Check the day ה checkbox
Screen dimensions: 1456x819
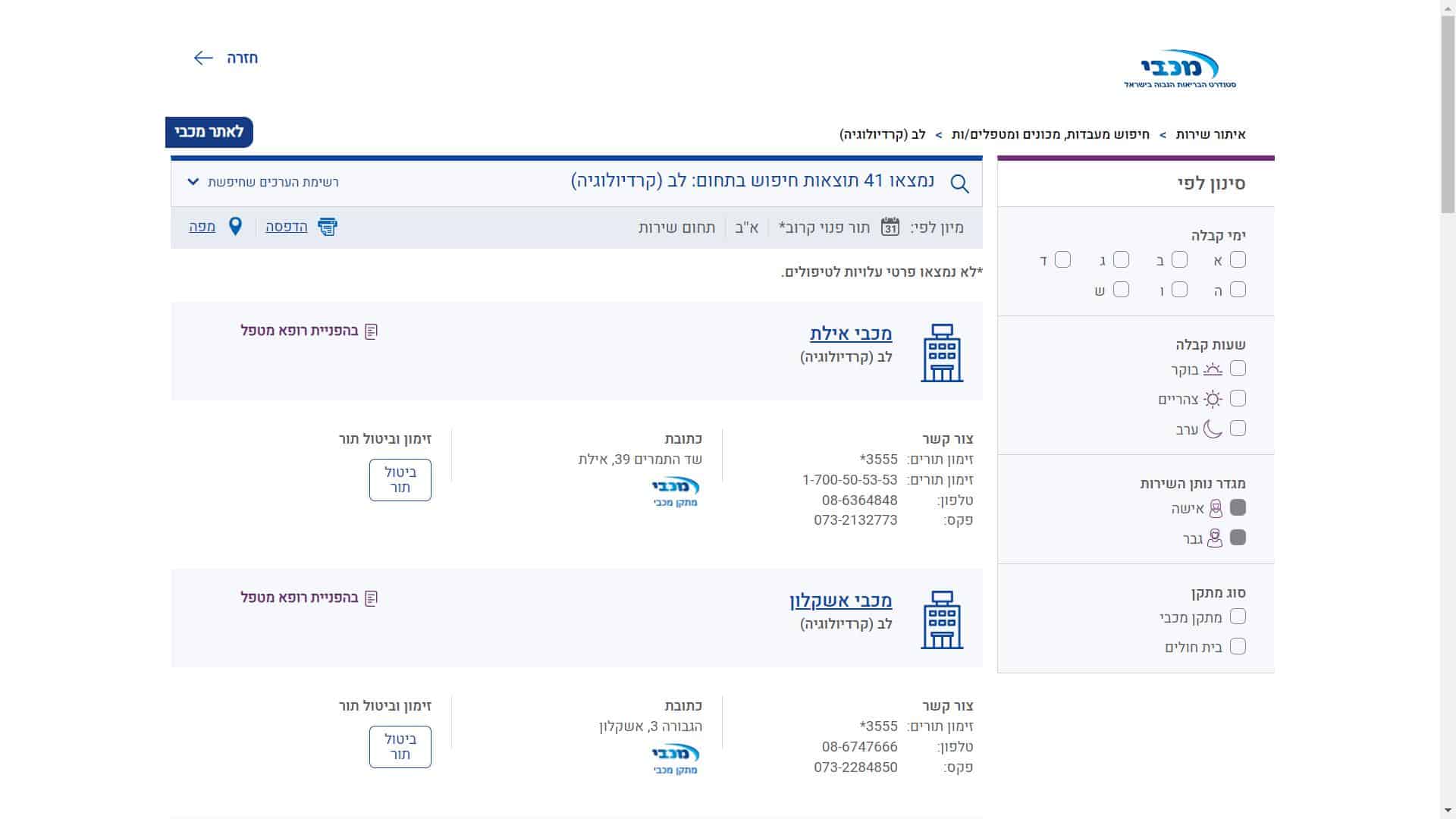1238,290
